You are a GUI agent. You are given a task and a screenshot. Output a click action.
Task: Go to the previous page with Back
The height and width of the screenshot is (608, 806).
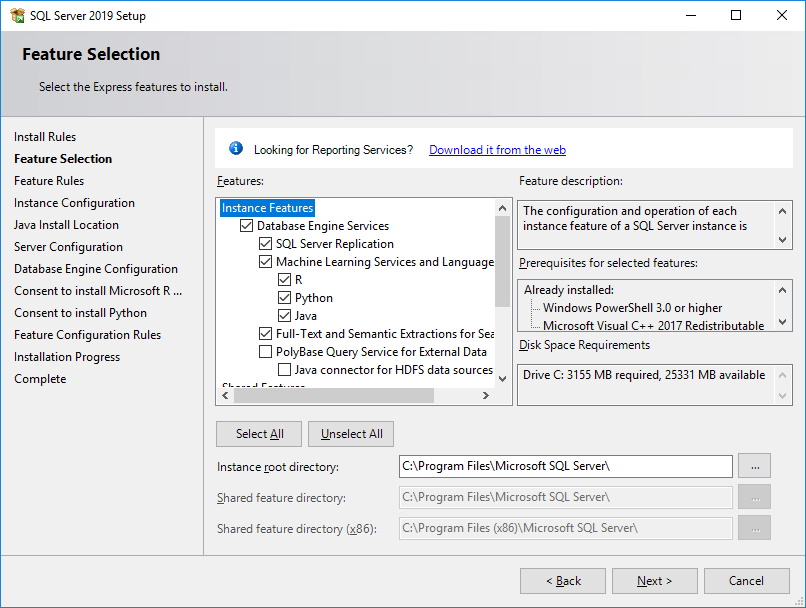[x=563, y=581]
